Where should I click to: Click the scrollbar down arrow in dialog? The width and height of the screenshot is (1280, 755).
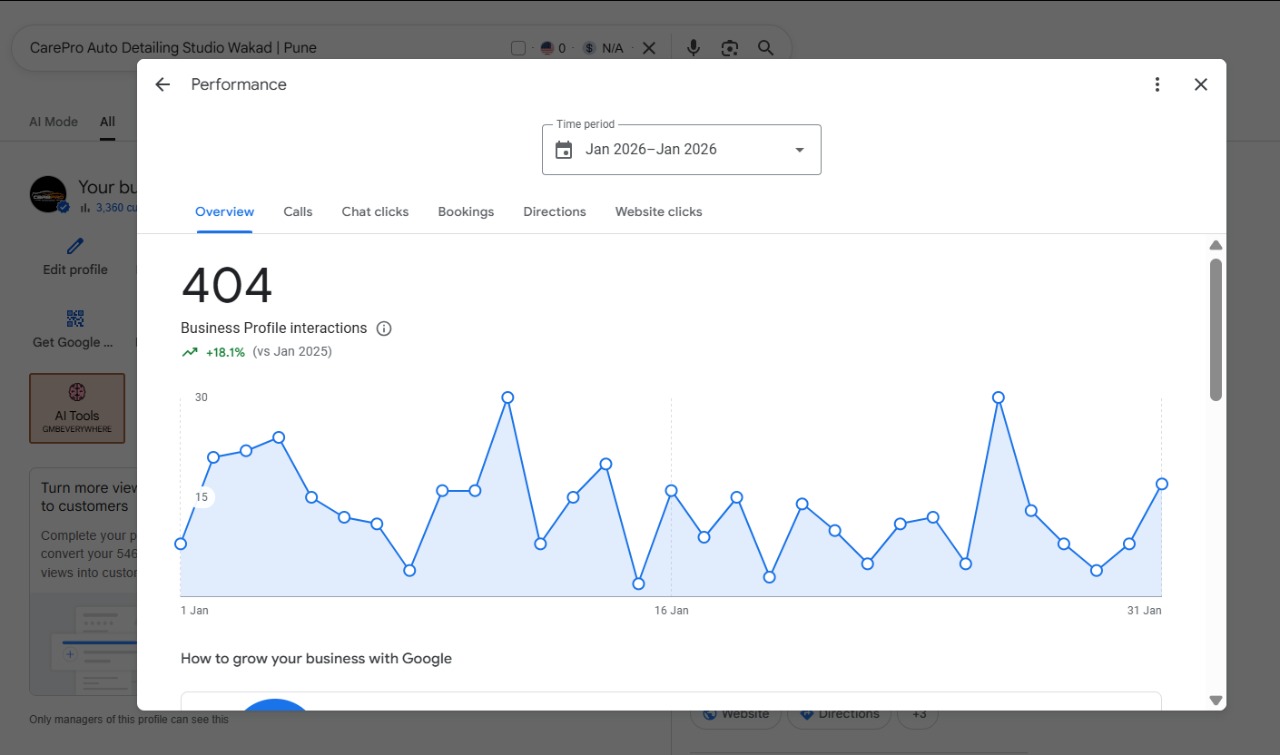tap(1216, 701)
